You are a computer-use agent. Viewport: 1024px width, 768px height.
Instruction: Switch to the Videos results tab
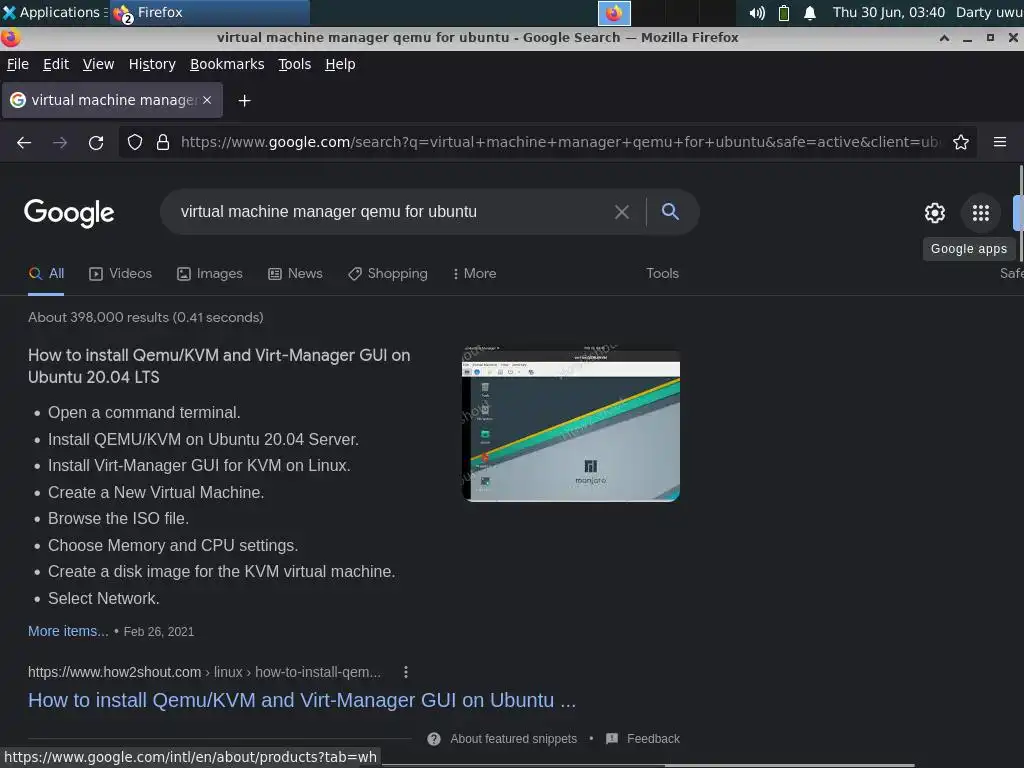click(x=120, y=274)
